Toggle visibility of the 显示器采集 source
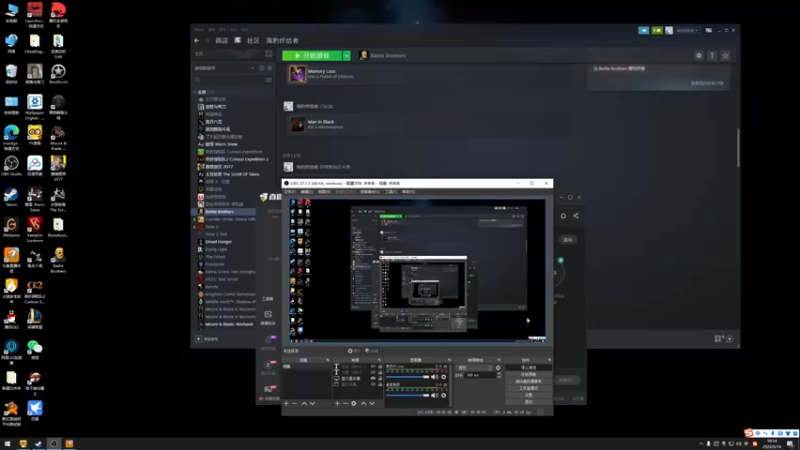Screen dimensions: 800x450 pyautogui.click(x=373, y=379)
